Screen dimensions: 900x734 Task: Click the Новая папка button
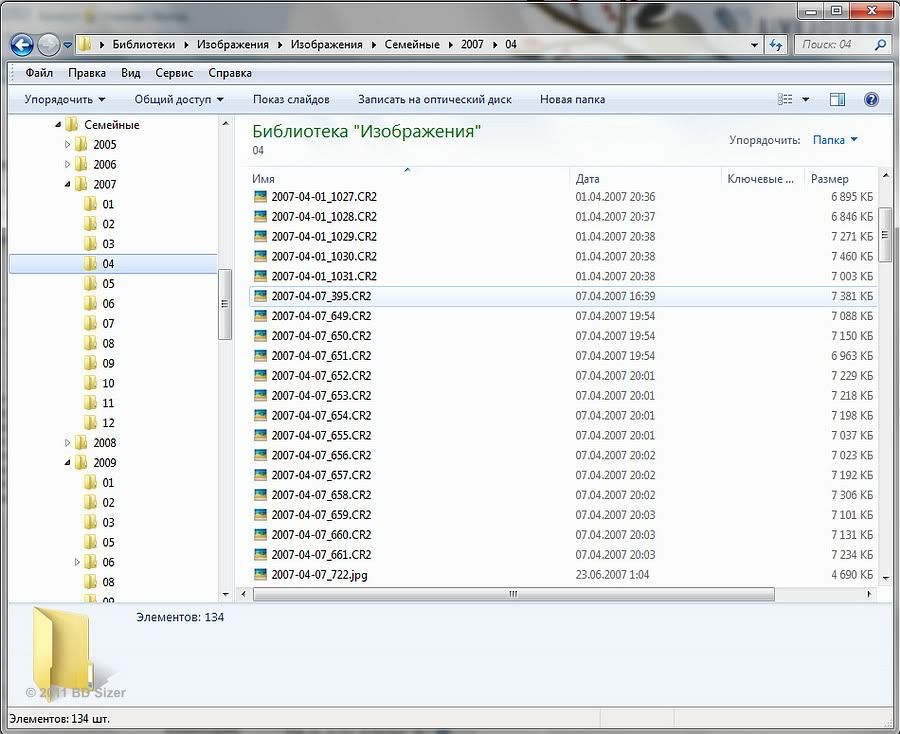(572, 99)
